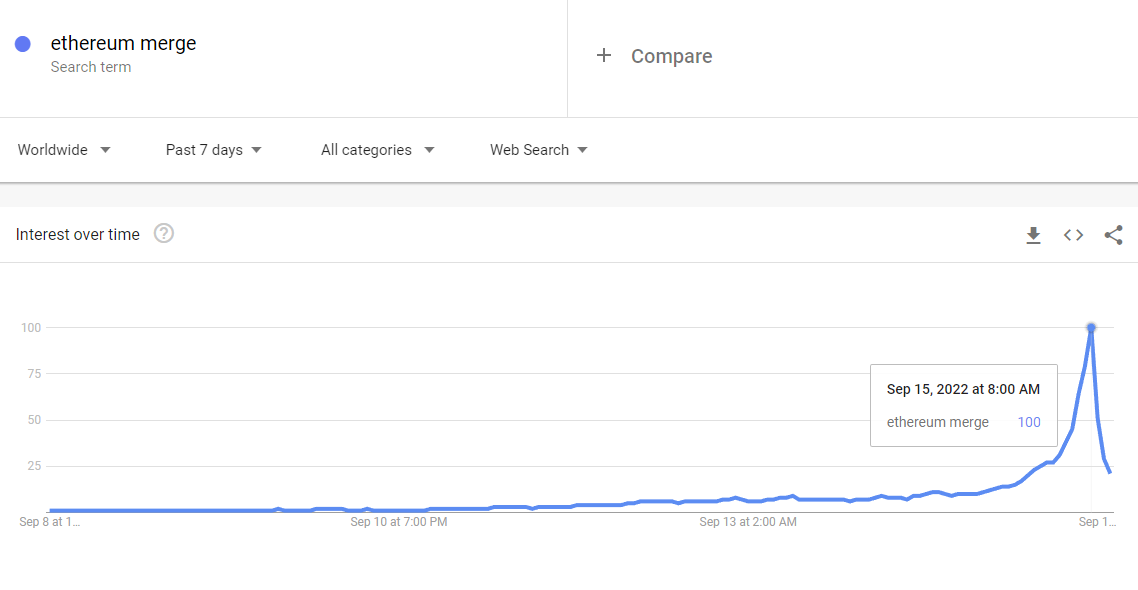
Task: Edit the ethereum merge search term
Action: point(123,43)
